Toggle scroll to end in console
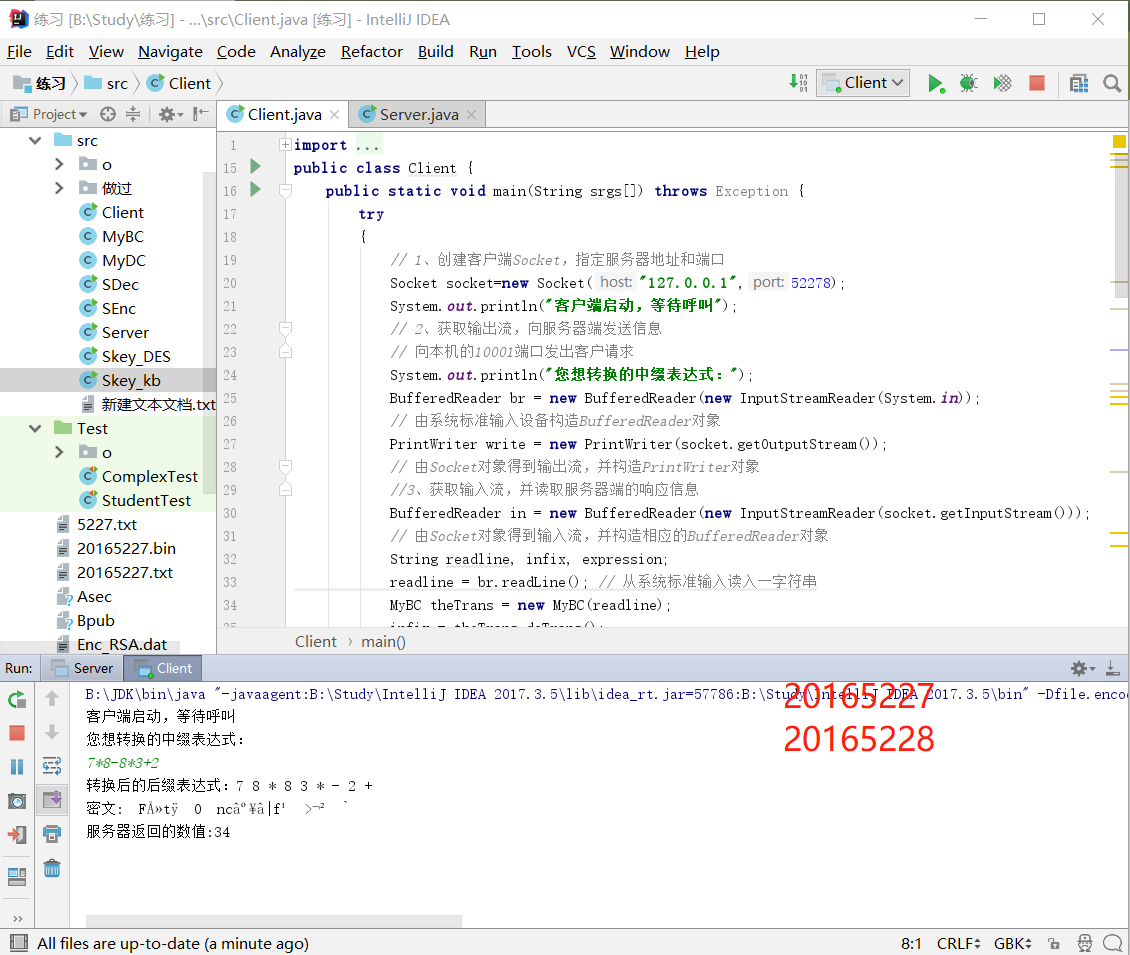The image size is (1130, 955). click(52, 799)
